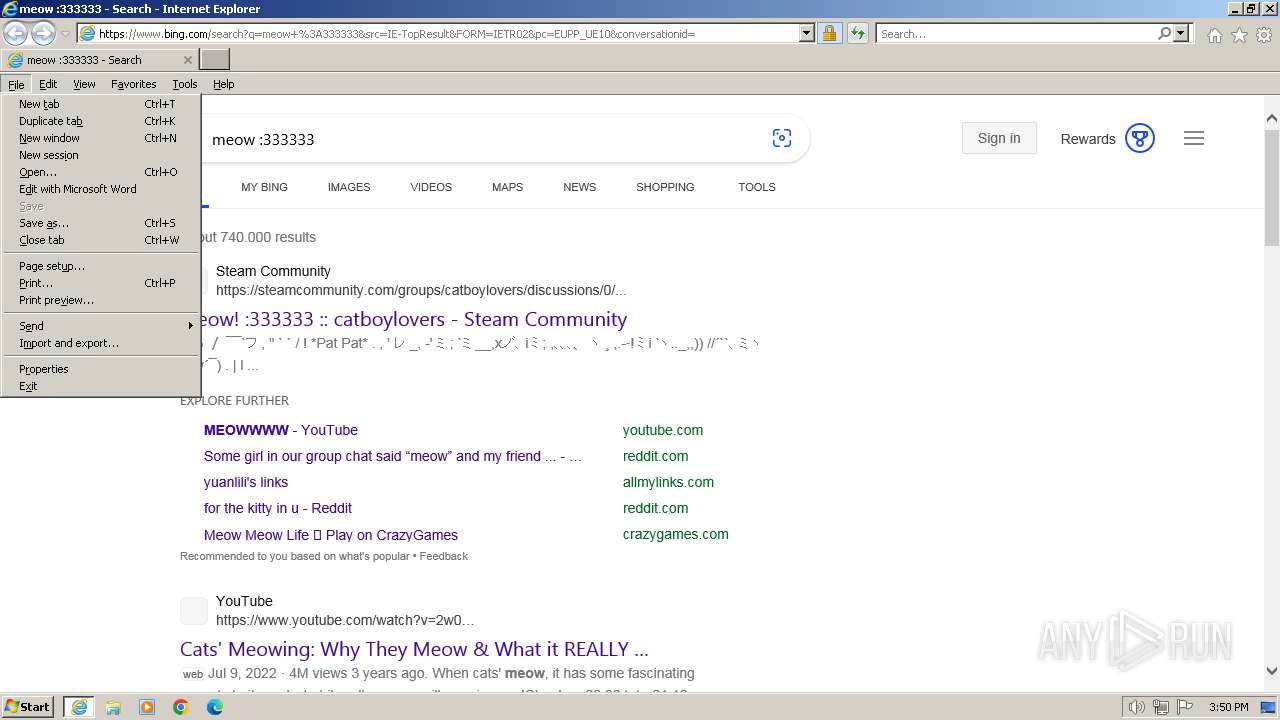Choose Duplicate tab menu entry
This screenshot has height=720, width=1280.
click(x=100, y=121)
